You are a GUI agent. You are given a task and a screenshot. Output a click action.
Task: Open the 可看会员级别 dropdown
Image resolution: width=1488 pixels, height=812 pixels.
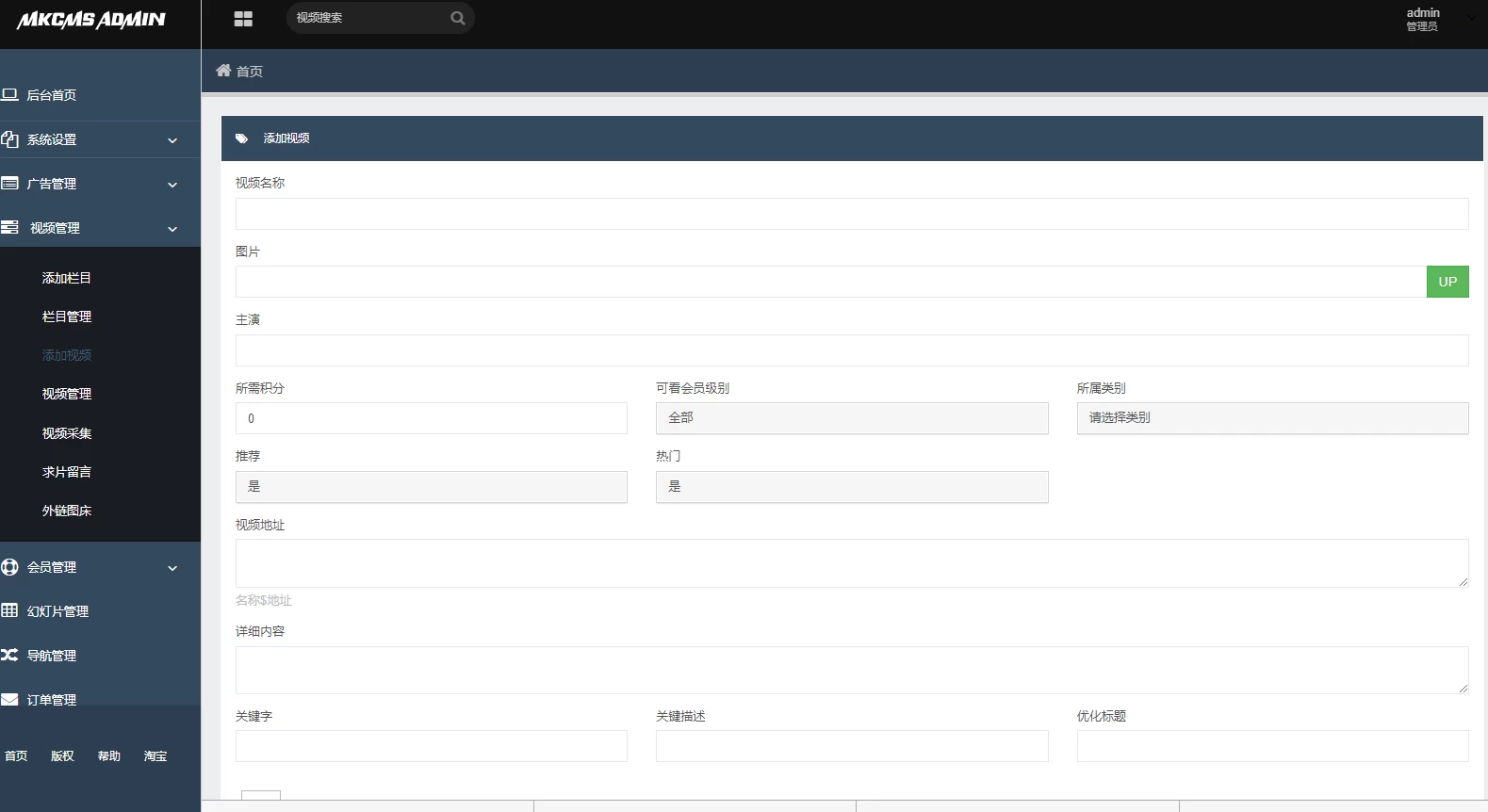coord(851,418)
